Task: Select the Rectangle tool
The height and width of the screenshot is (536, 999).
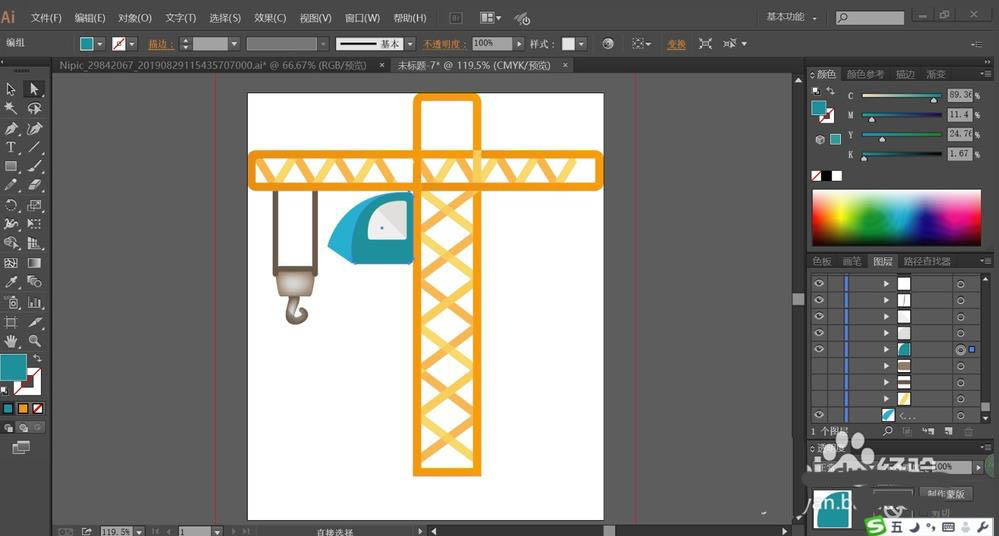Action: tap(11, 166)
